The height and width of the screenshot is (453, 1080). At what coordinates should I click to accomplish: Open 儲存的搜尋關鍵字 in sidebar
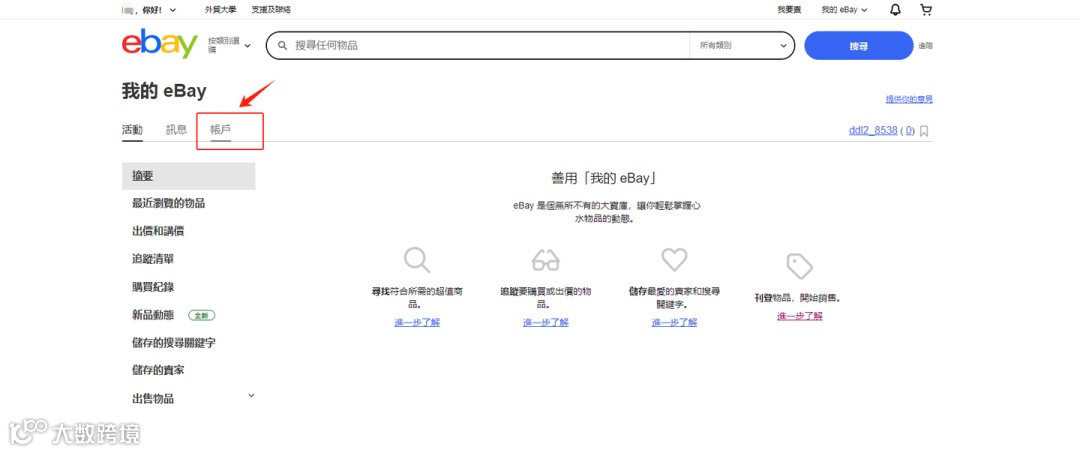174,342
